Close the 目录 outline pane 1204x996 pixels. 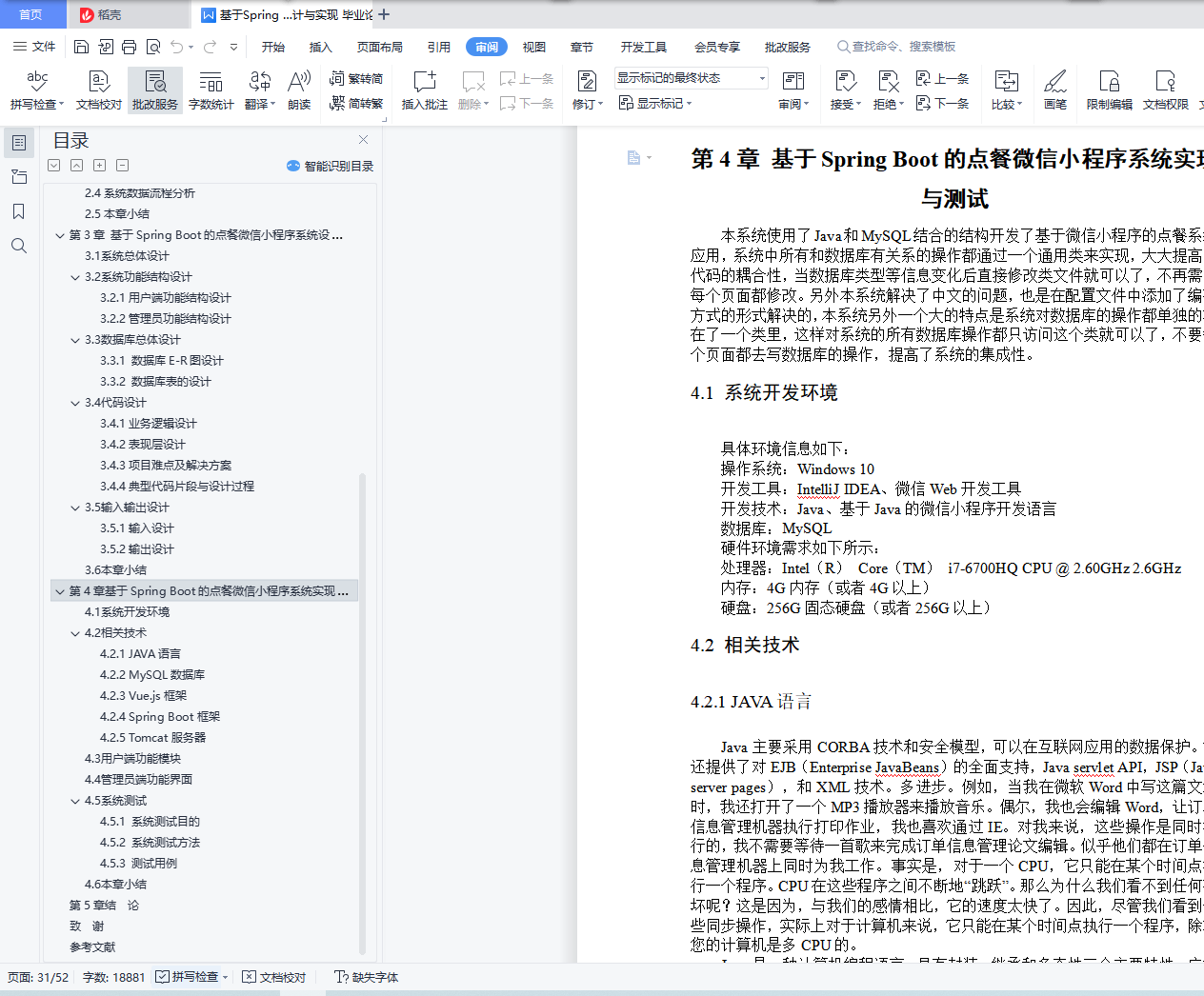(363, 140)
